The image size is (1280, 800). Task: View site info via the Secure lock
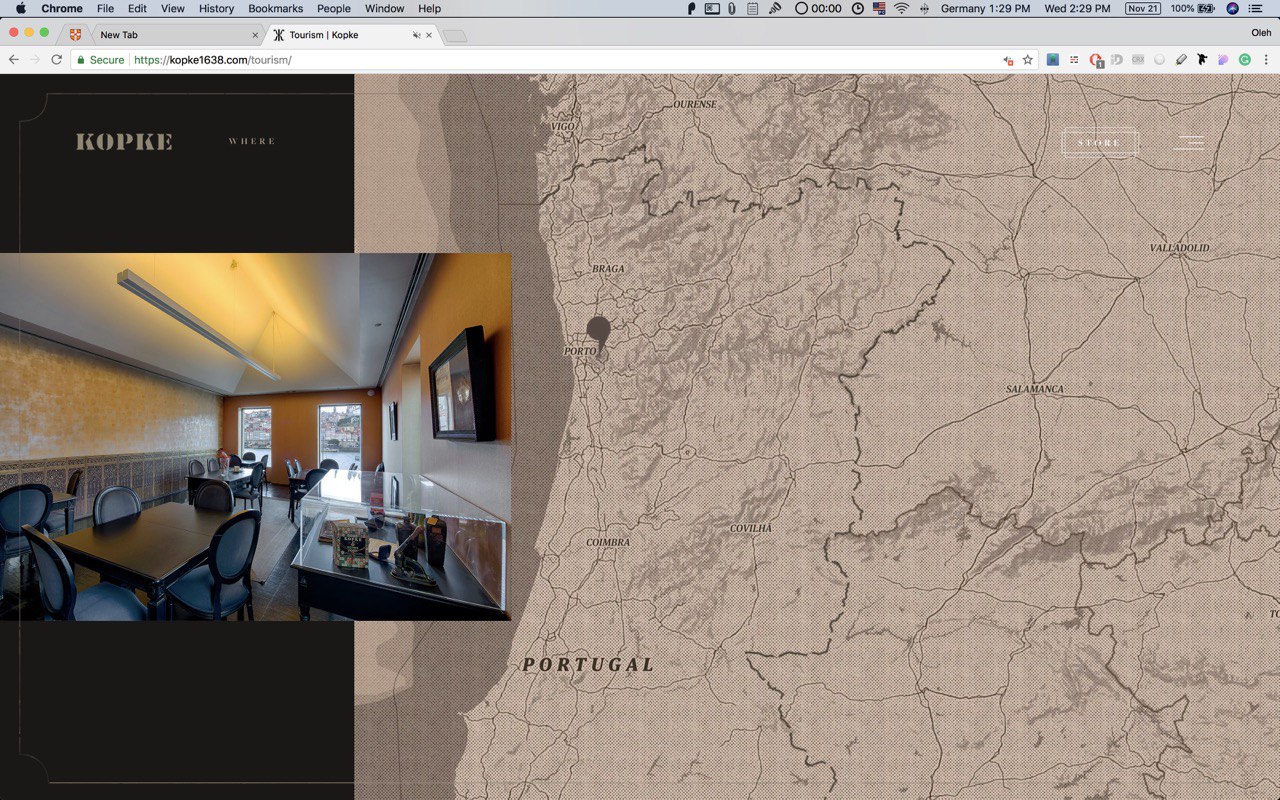point(100,60)
